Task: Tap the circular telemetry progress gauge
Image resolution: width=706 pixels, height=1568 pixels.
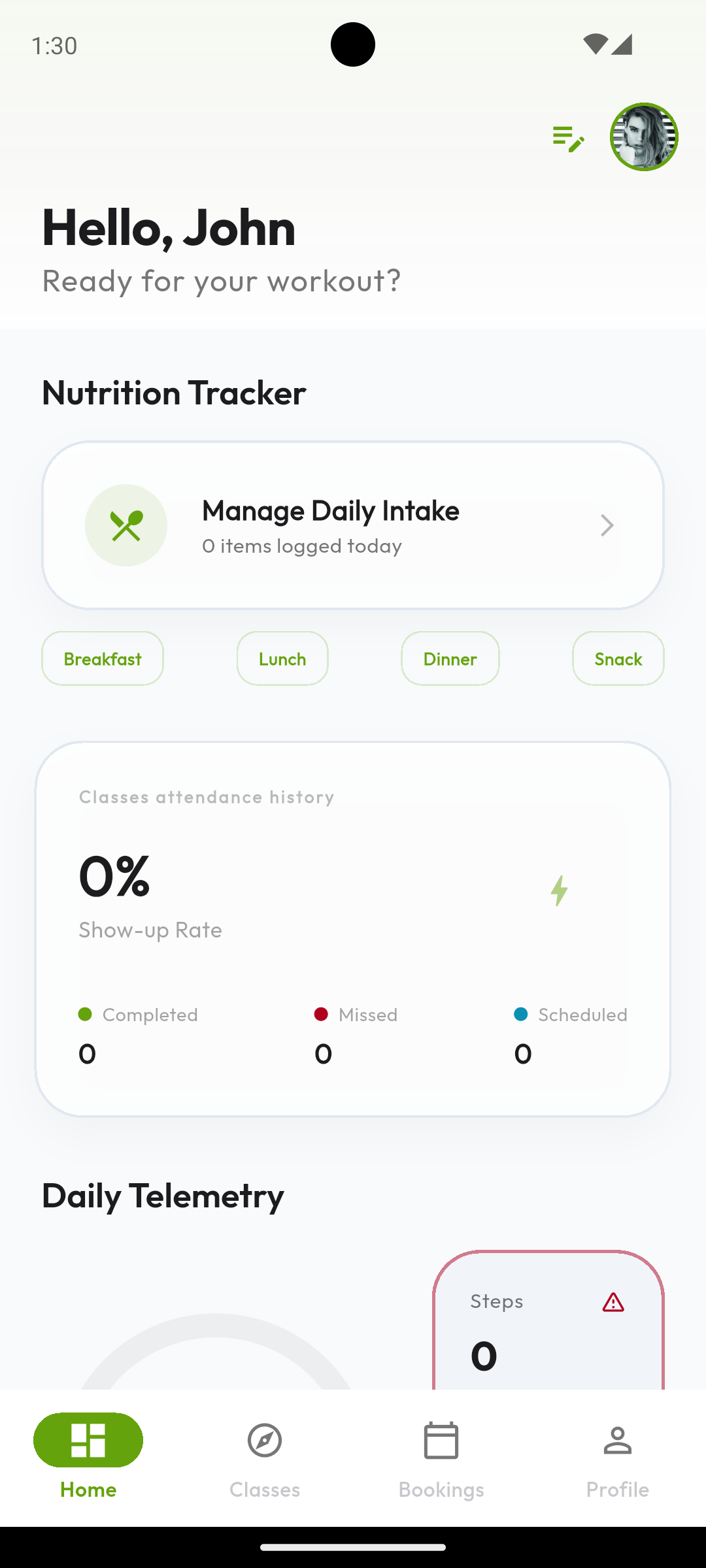Action: (x=214, y=1351)
